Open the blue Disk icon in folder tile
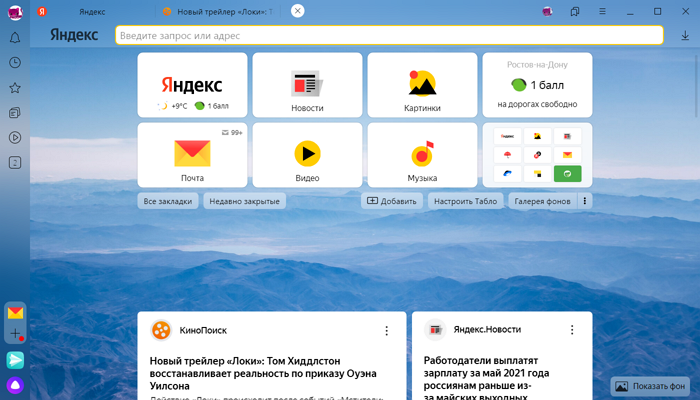Viewport: 700px width, 400px height. tap(508, 174)
